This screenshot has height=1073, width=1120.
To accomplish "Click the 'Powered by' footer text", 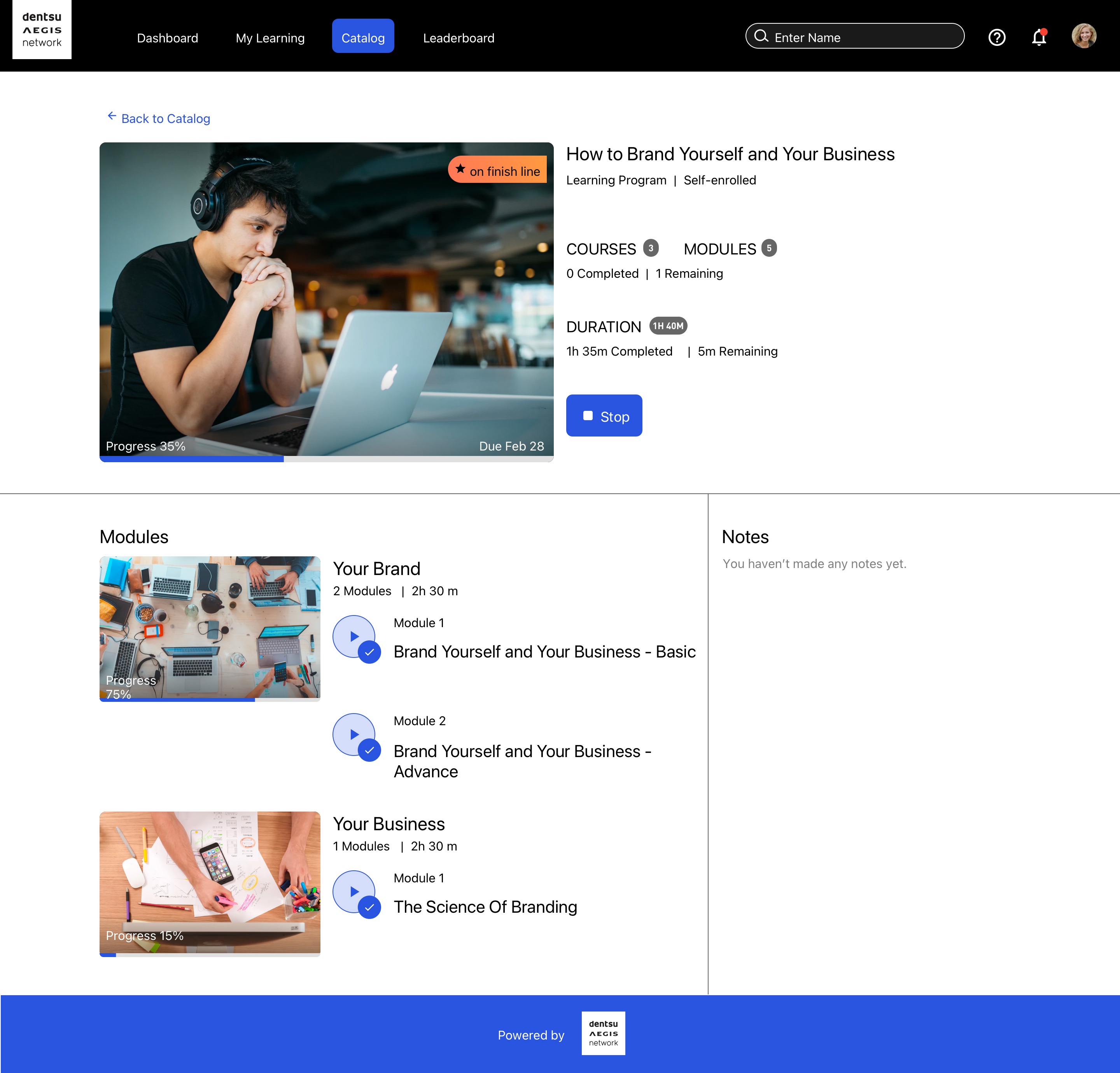I will coord(531,1035).
